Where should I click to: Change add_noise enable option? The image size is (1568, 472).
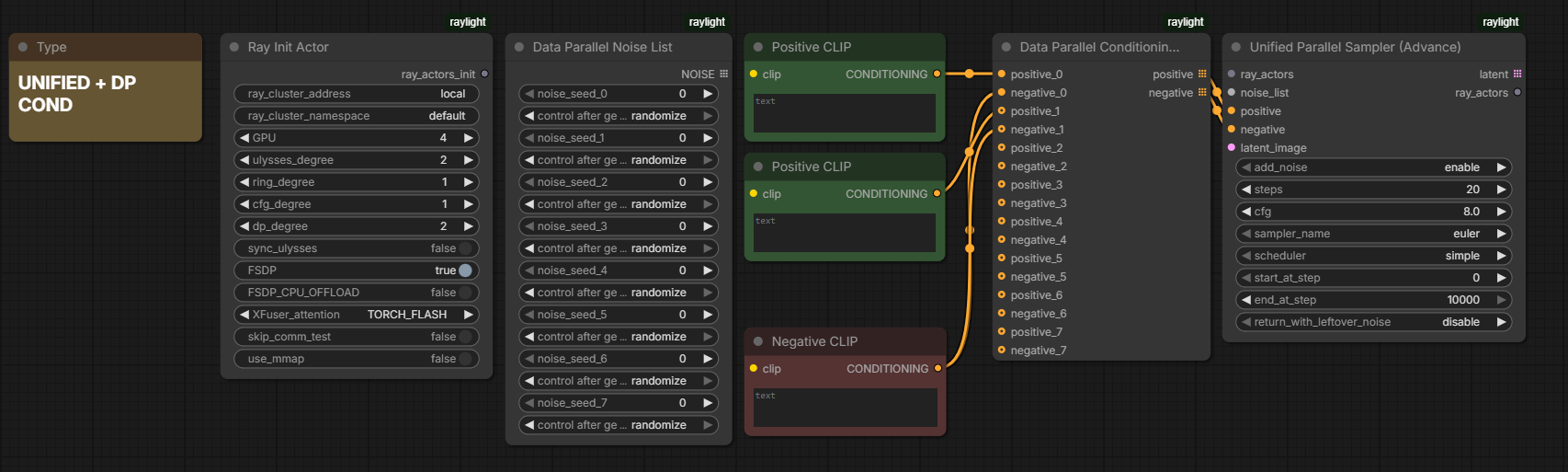pyautogui.click(x=1374, y=167)
